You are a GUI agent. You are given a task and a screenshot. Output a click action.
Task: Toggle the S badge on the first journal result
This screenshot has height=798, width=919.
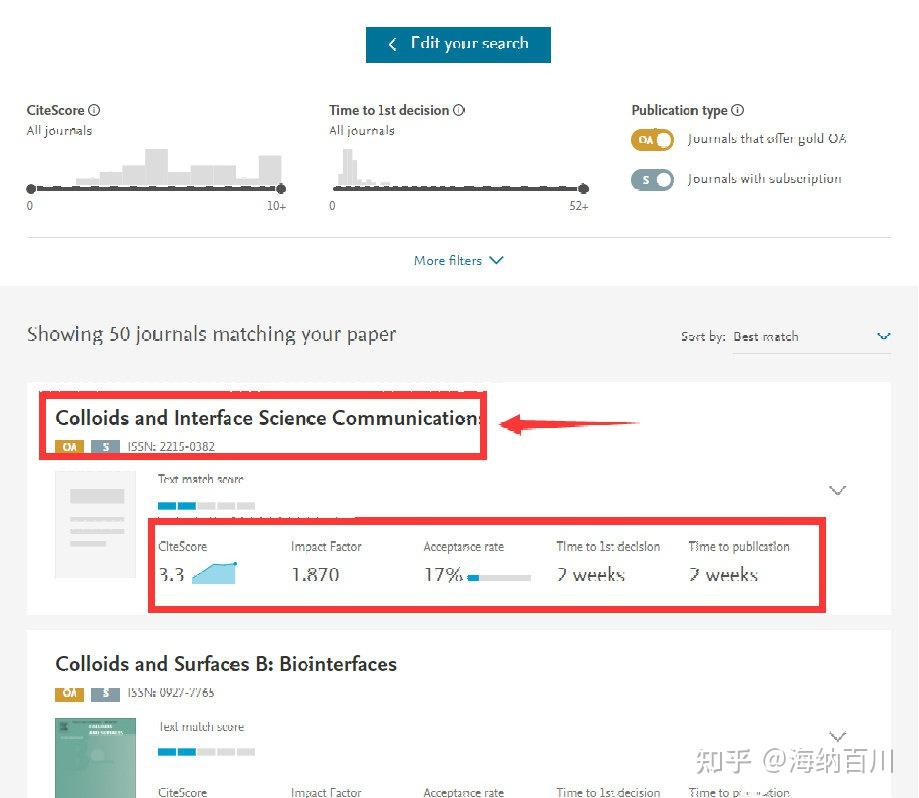tap(105, 447)
